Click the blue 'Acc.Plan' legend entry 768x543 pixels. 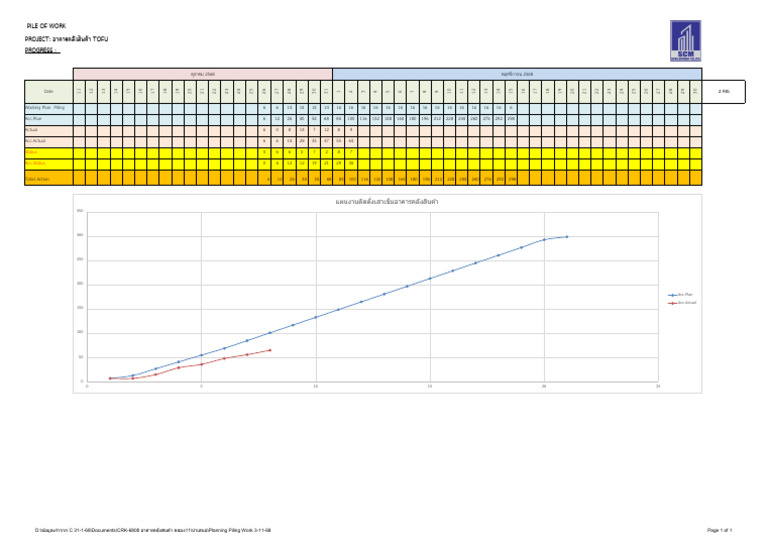681,295
